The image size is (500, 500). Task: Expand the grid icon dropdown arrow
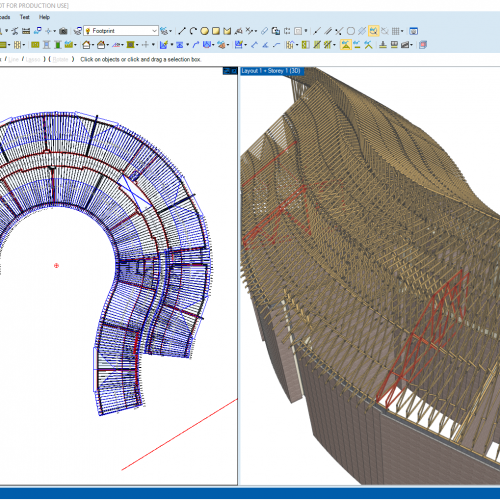(x=402, y=31)
